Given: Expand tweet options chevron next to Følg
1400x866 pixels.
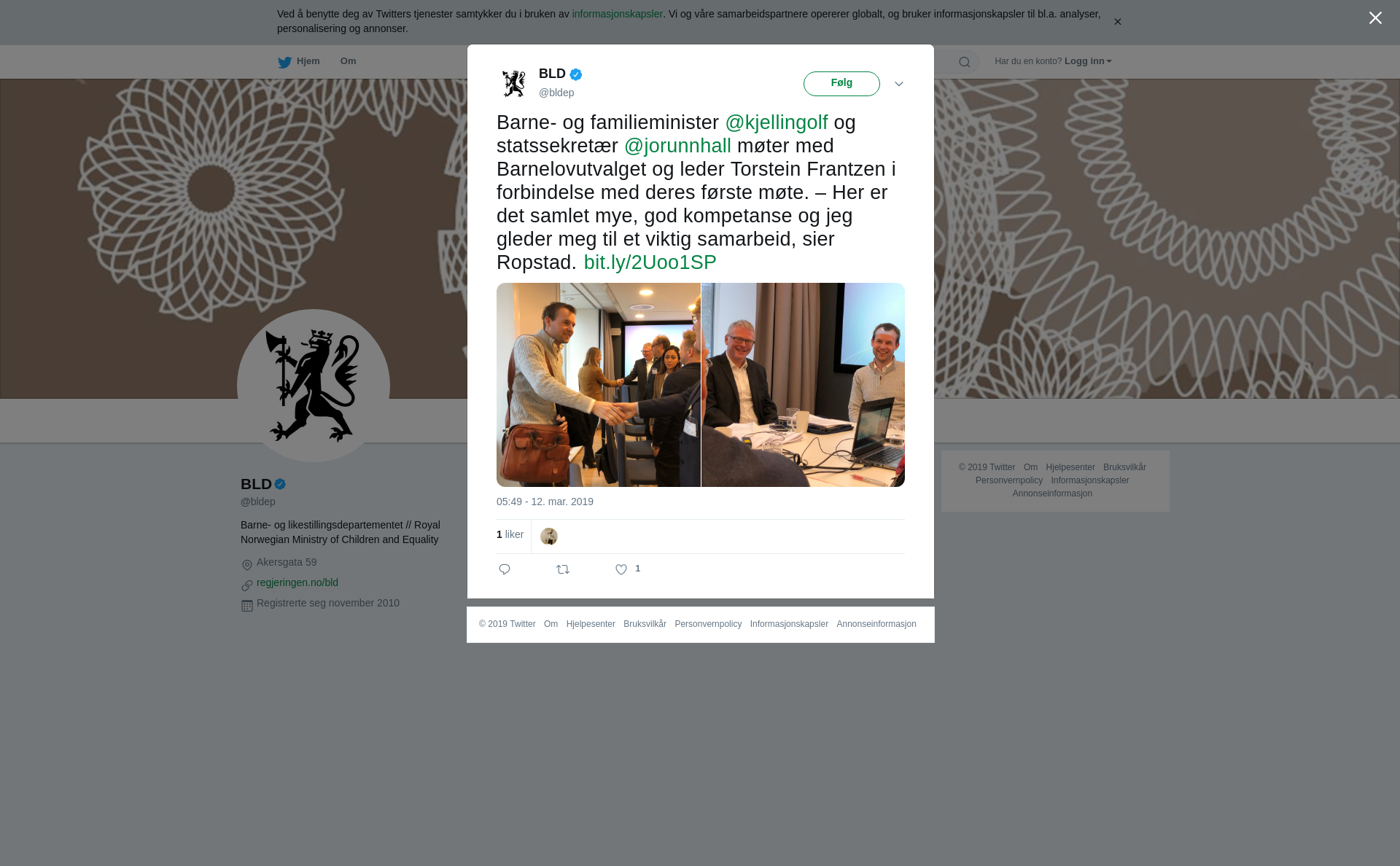Looking at the screenshot, I should (x=899, y=84).
